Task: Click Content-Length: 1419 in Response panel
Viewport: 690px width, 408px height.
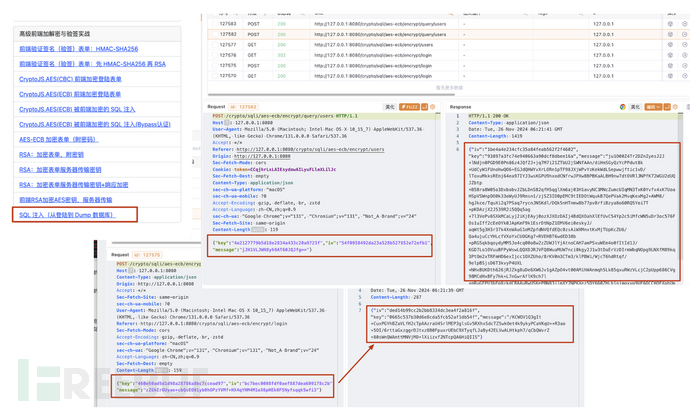Action: click(495, 136)
